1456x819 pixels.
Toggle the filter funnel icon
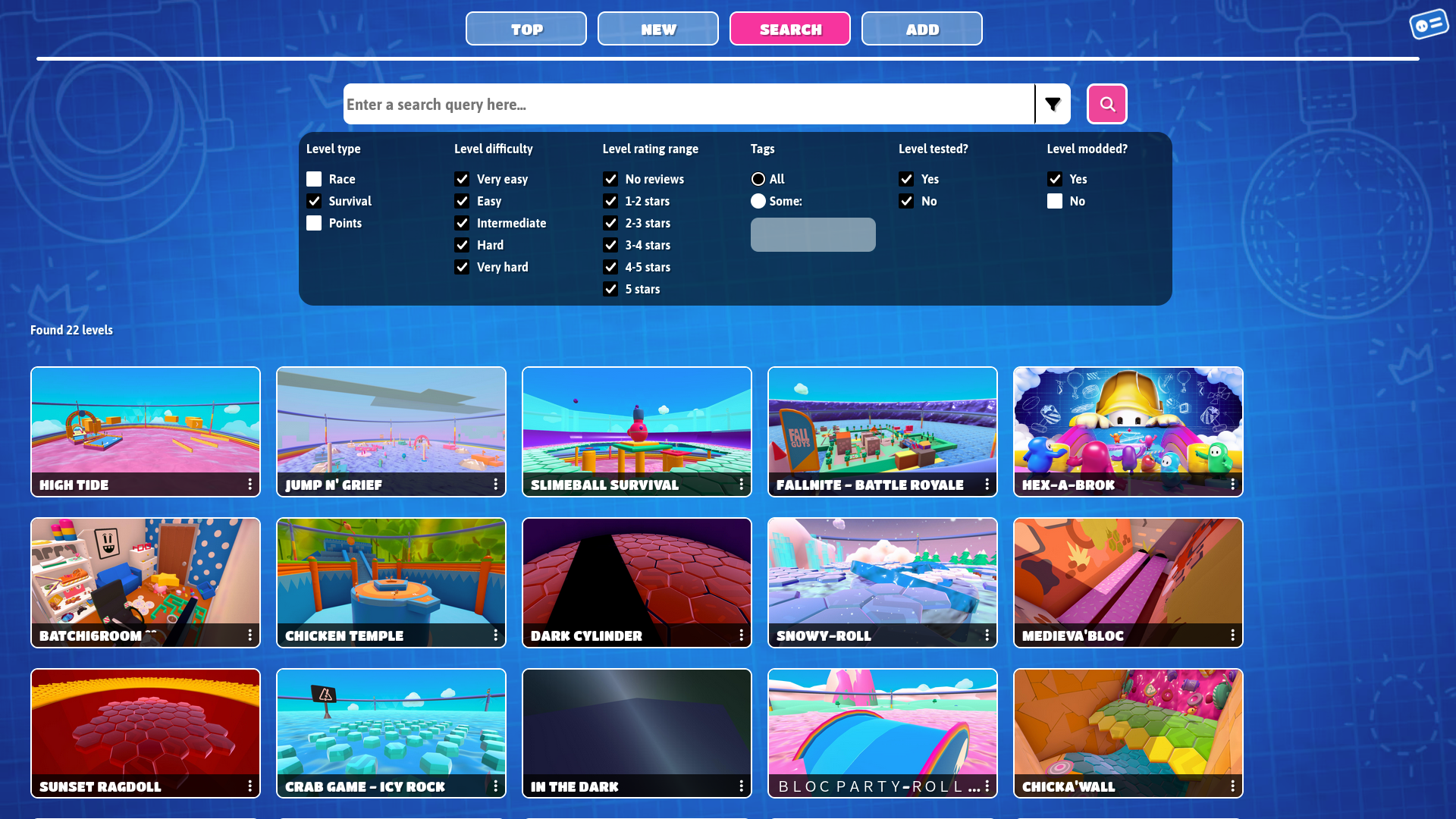pyautogui.click(x=1053, y=104)
